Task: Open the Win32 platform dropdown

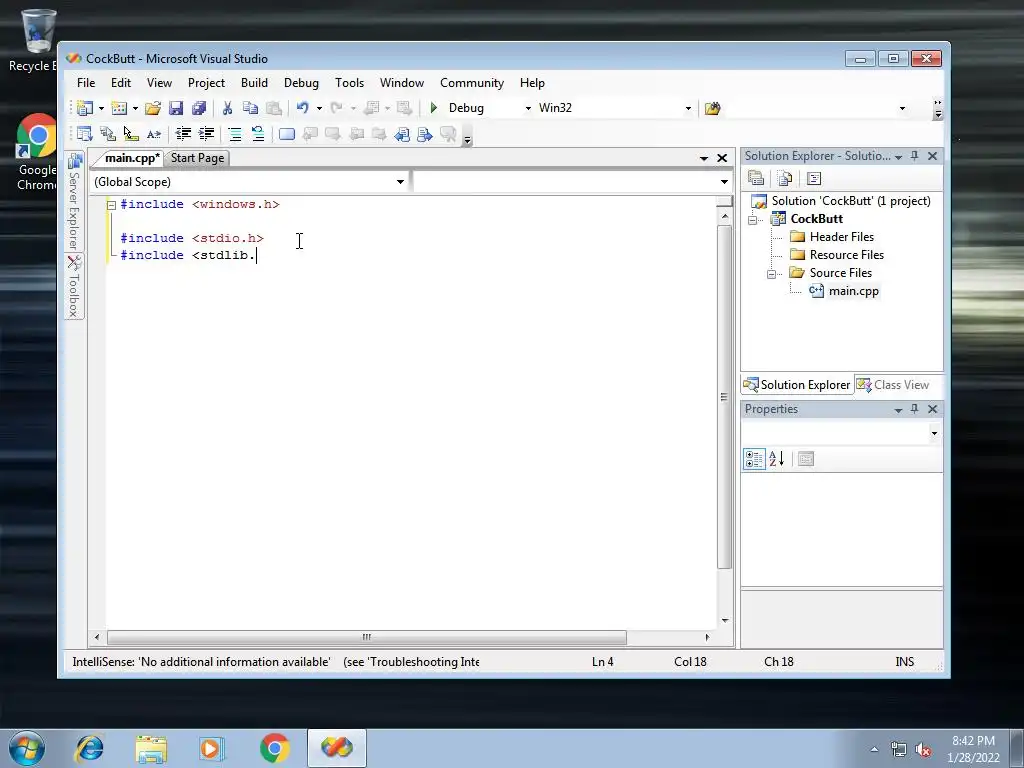Action: (688, 108)
